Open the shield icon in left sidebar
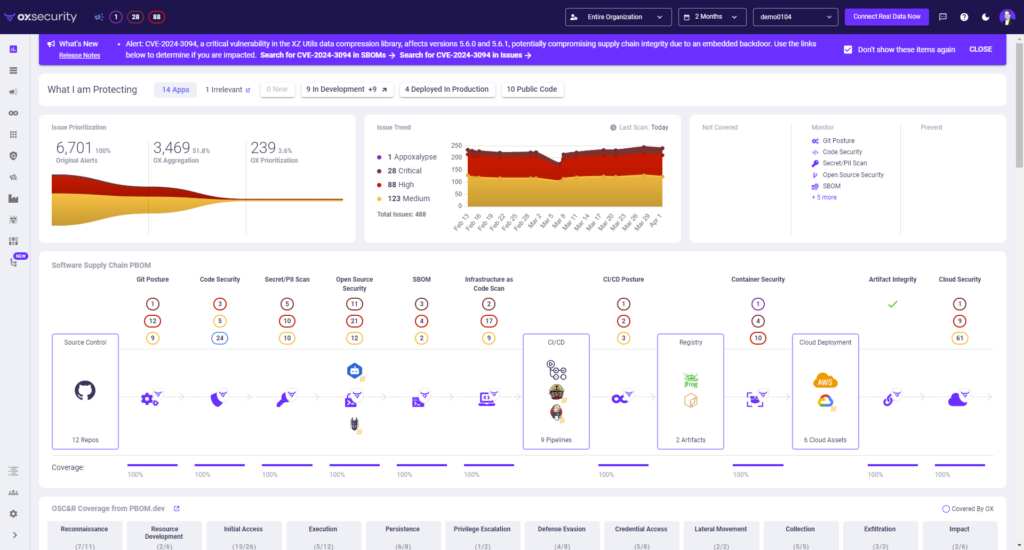This screenshot has width=1024, height=550. tap(13, 156)
